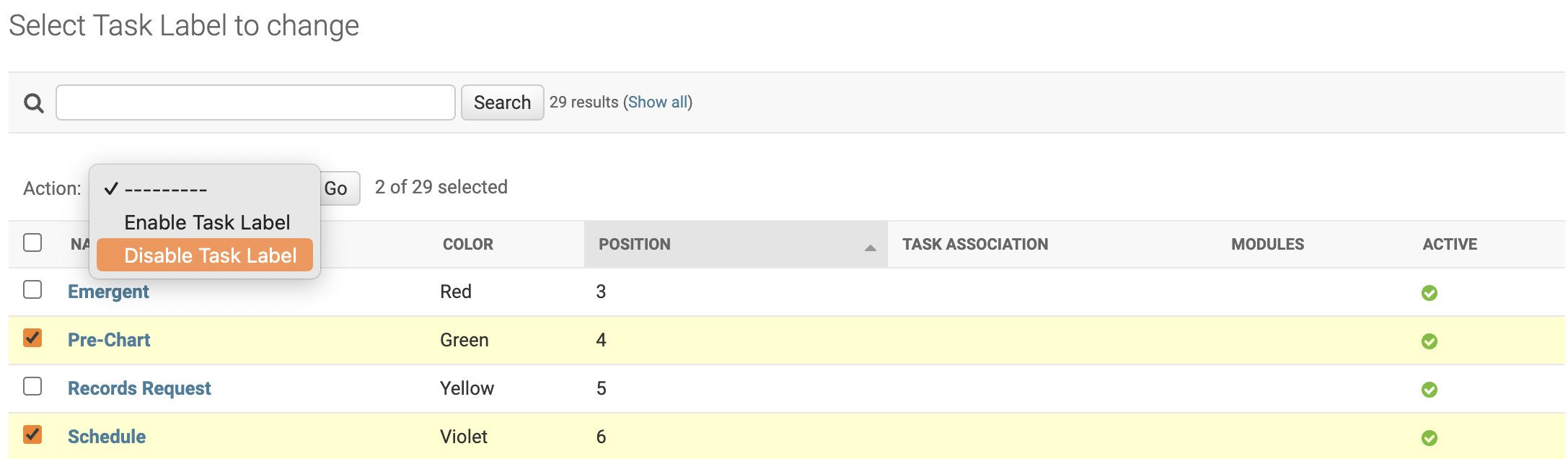Viewport: 1568px width, 459px height.
Task: Select the Records Request row checkbox
Action: [x=32, y=386]
